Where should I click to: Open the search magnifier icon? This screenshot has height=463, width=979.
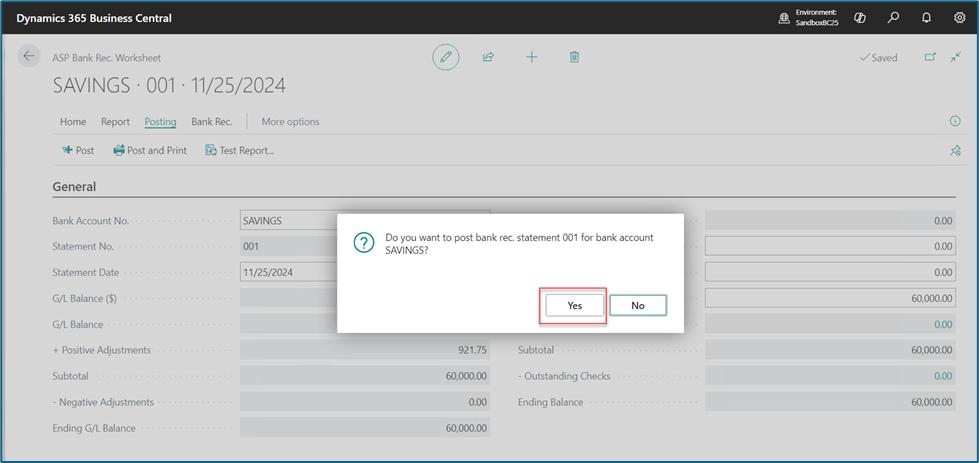coord(893,18)
